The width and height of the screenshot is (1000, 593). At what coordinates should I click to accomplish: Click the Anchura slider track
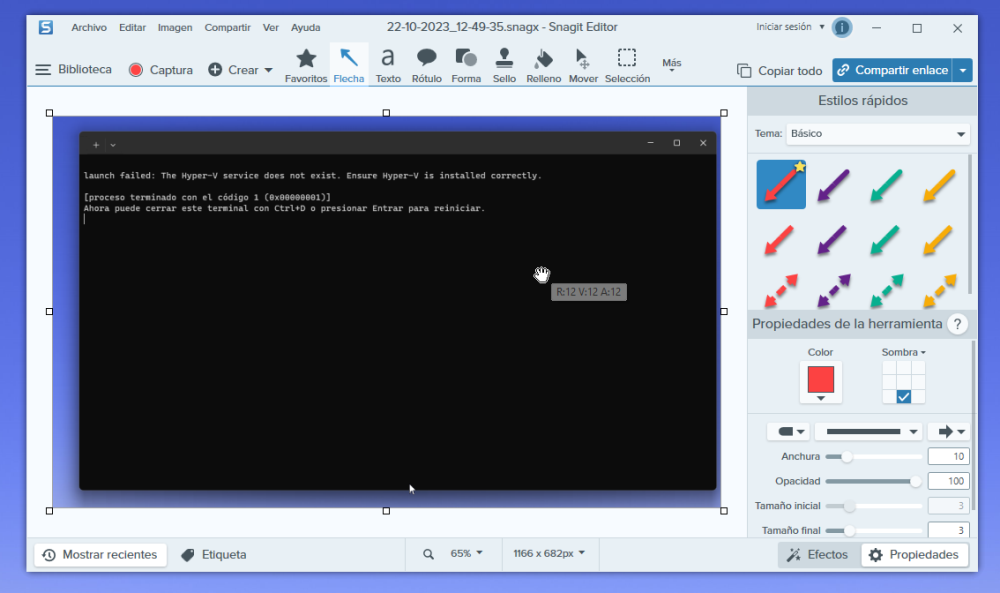(874, 457)
